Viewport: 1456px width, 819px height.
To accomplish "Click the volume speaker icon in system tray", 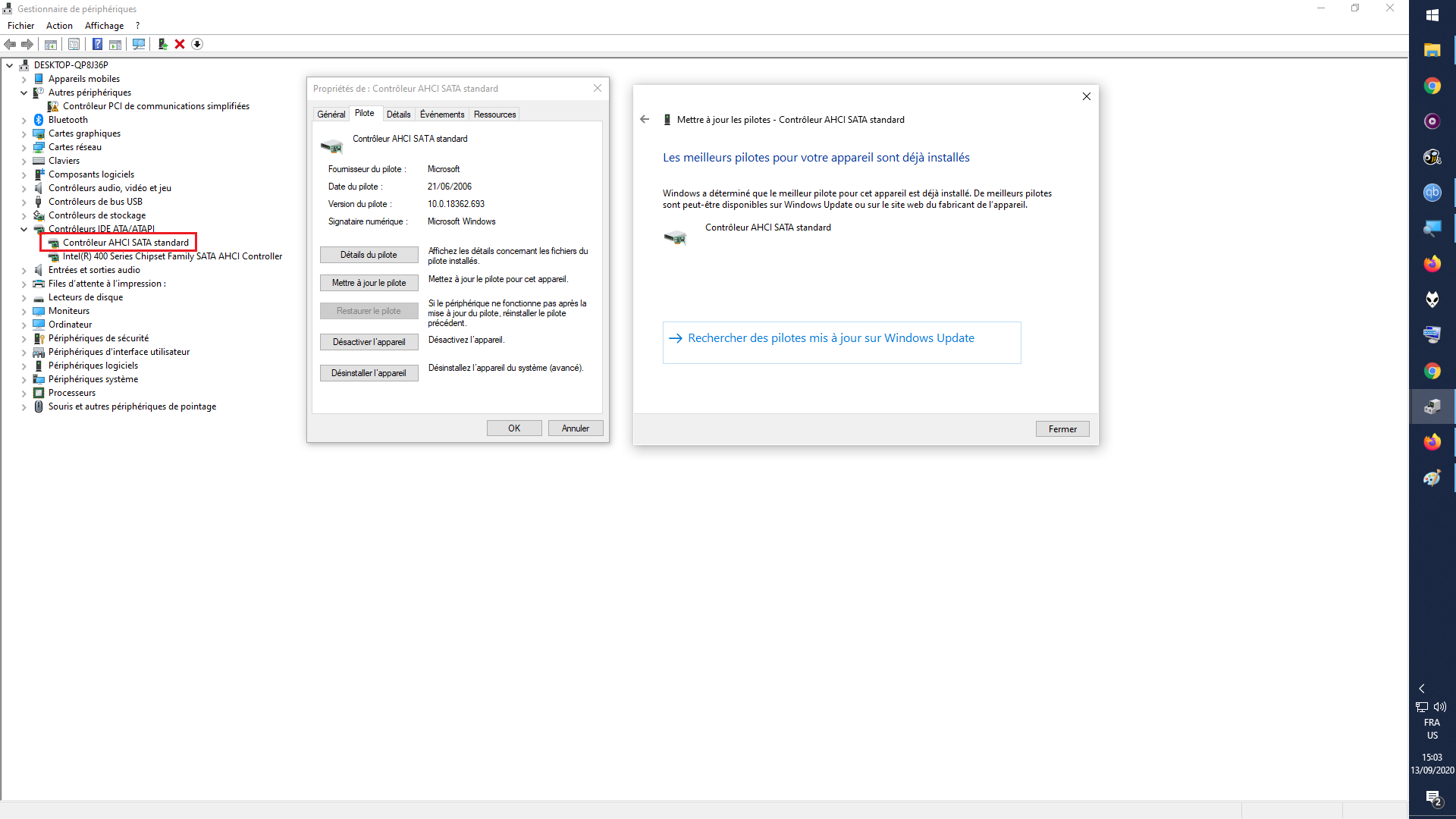I will coord(1440,707).
